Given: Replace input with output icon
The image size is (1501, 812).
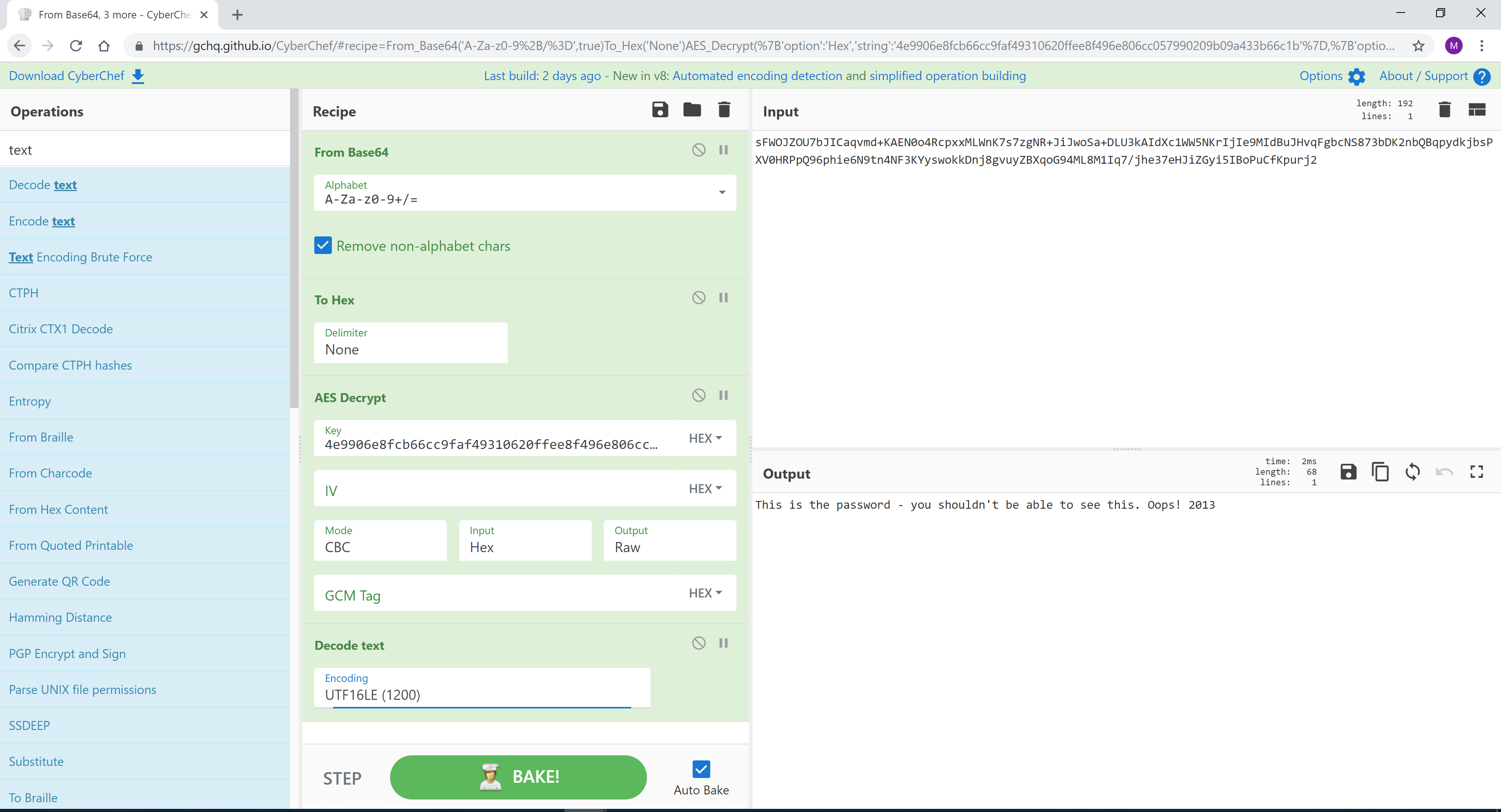Looking at the screenshot, I should click(x=1412, y=472).
